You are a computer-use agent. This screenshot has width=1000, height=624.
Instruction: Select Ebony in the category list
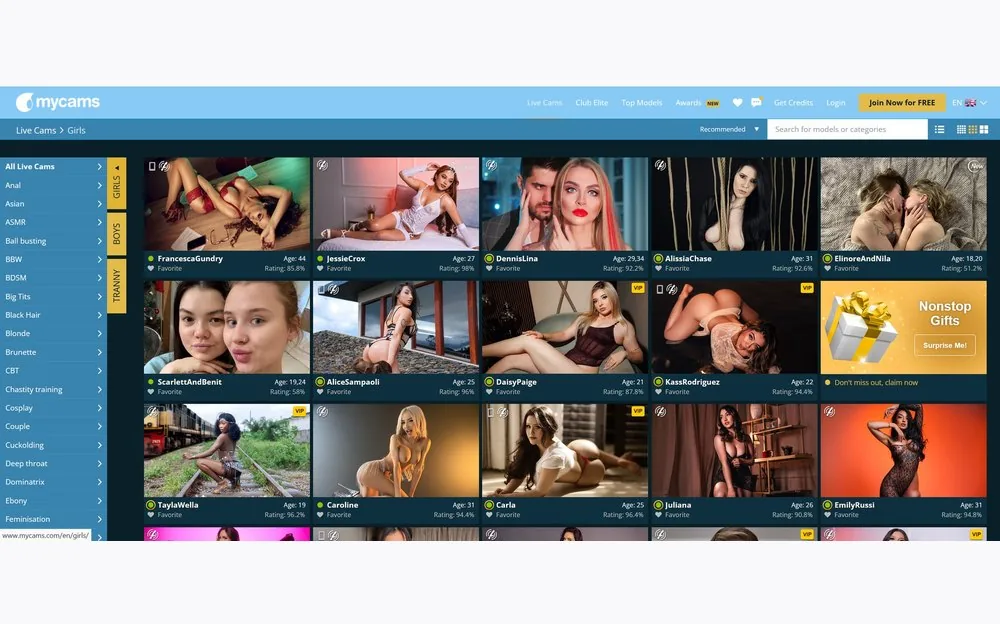coord(16,501)
